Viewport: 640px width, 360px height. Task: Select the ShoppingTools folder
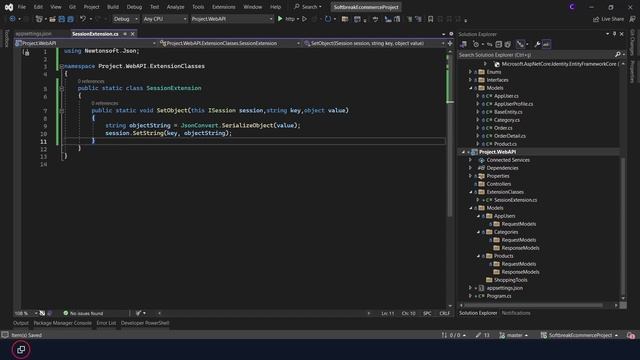[510, 280]
